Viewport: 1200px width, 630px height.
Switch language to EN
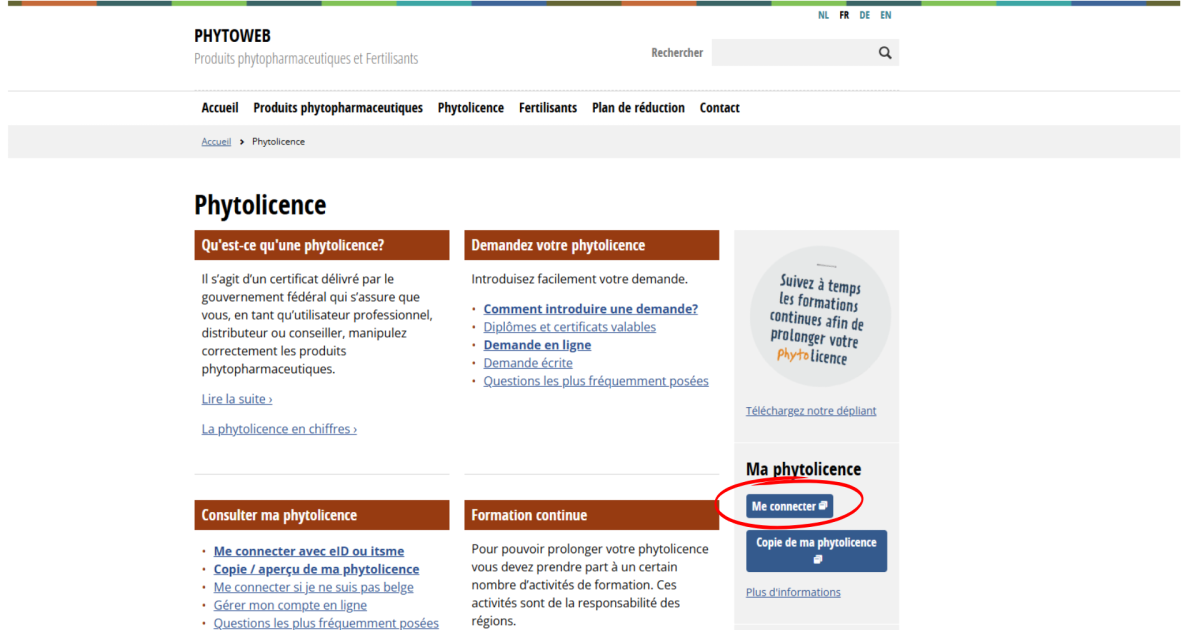coord(886,15)
